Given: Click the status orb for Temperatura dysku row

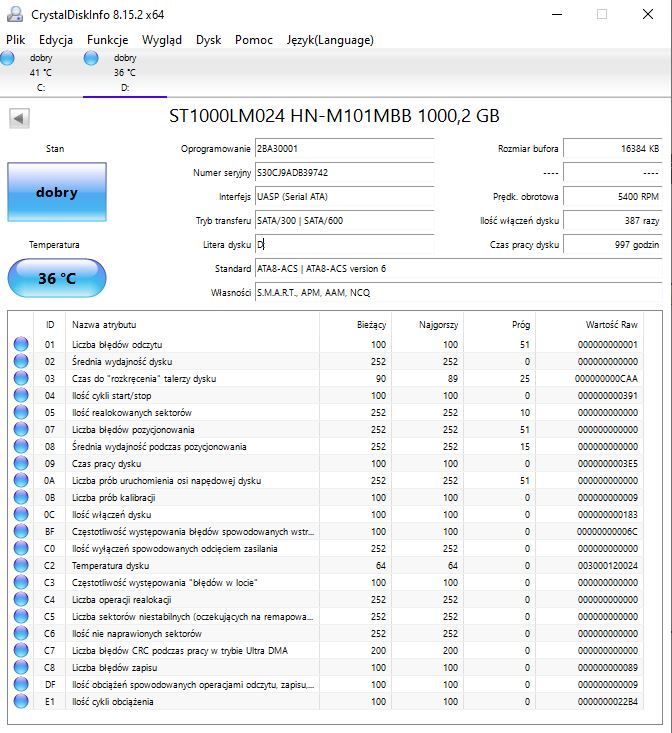Looking at the screenshot, I should (21, 566).
